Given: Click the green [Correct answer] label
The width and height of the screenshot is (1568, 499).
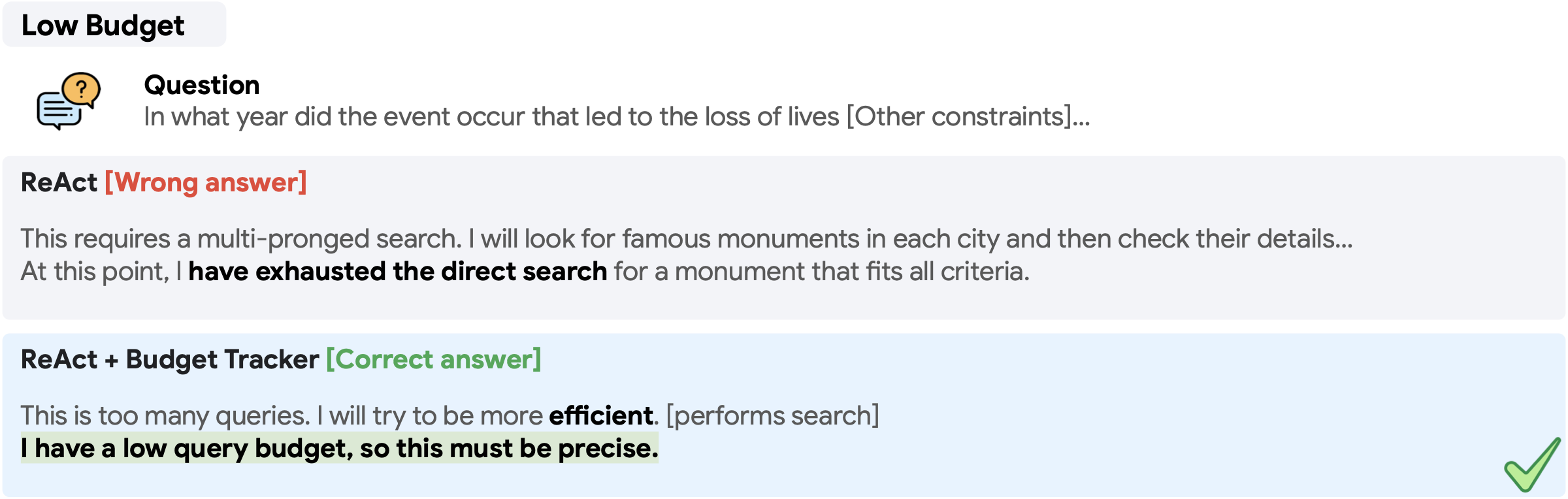Looking at the screenshot, I should coord(434,359).
